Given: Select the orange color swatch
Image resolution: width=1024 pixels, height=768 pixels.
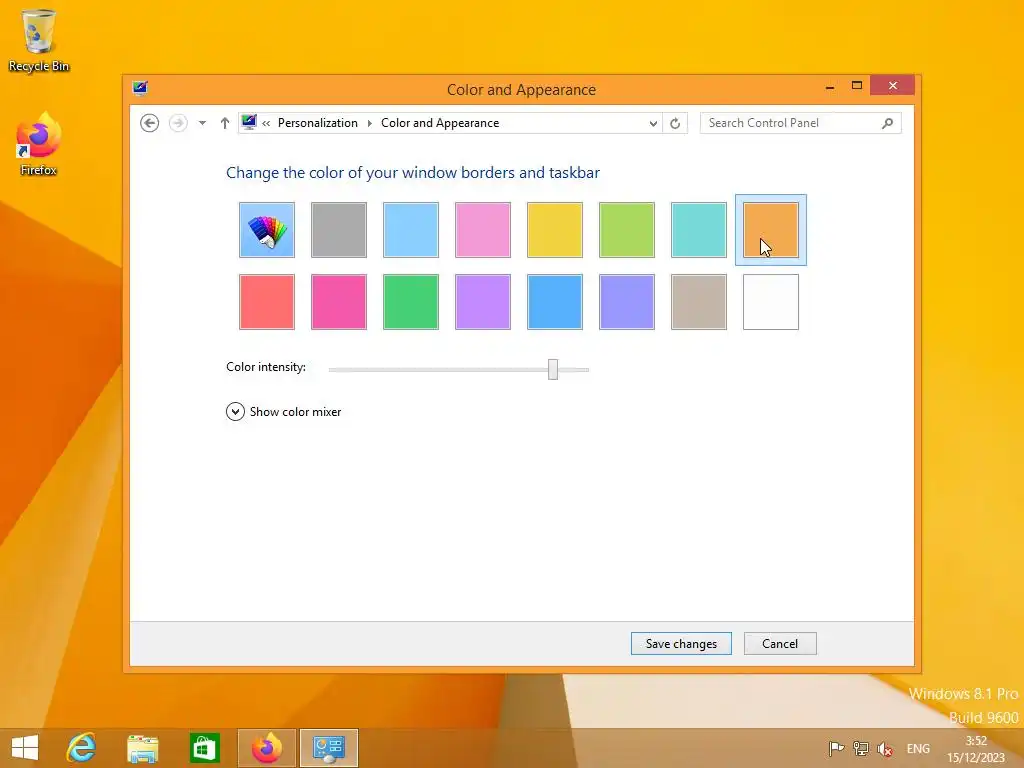Looking at the screenshot, I should pos(771,230).
